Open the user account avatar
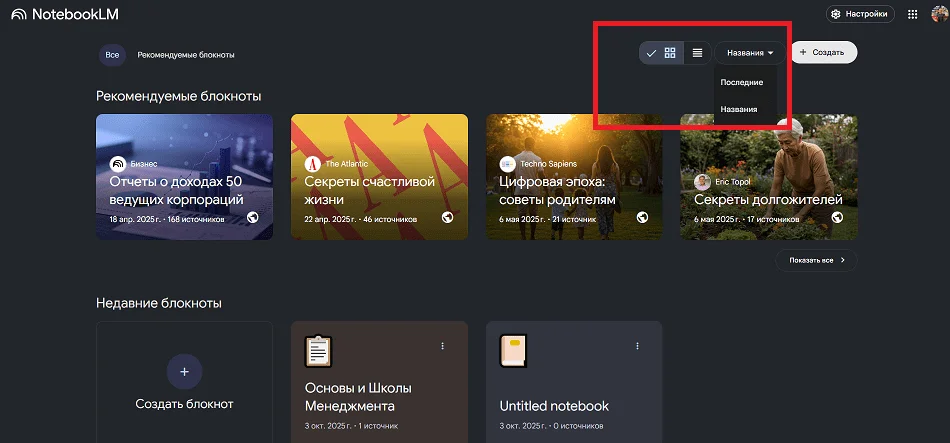Image resolution: width=950 pixels, height=443 pixels. coord(938,14)
